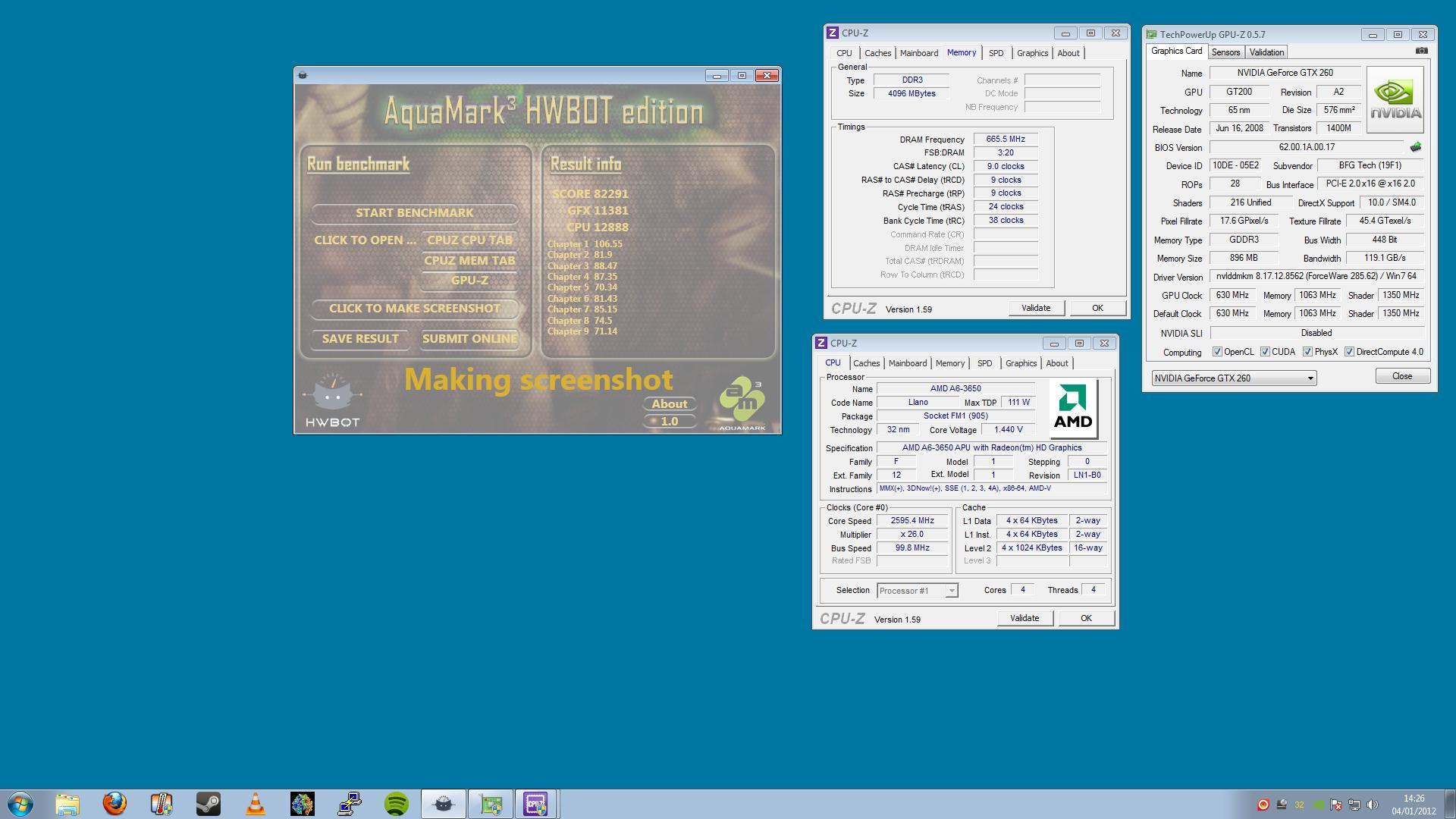This screenshot has height=819, width=1456.
Task: Switch to Sensors tab in GPU-Z
Action: point(1225,52)
